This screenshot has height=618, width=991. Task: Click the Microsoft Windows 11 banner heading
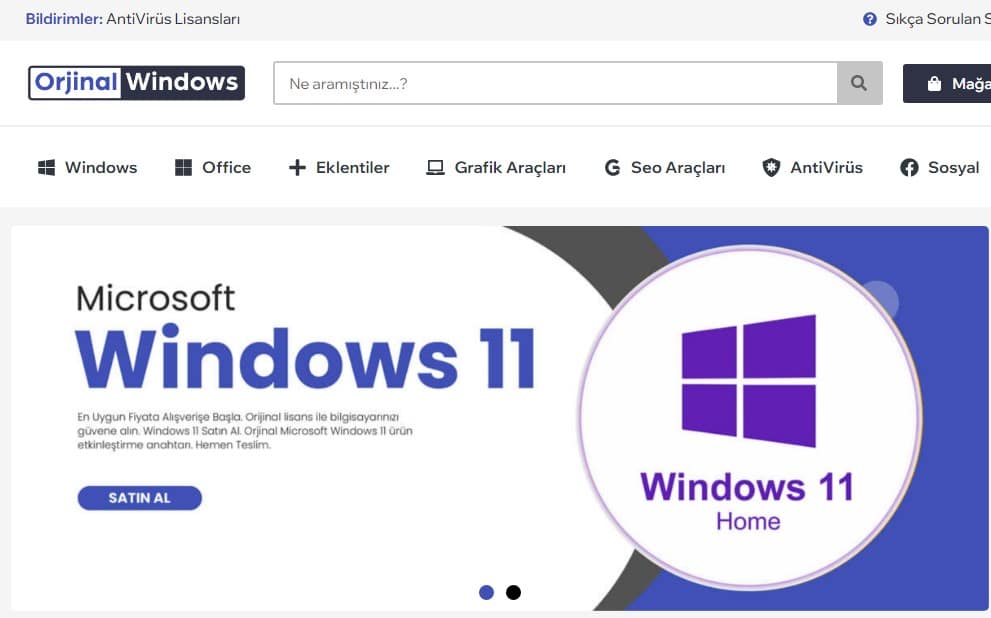pyautogui.click(x=305, y=337)
